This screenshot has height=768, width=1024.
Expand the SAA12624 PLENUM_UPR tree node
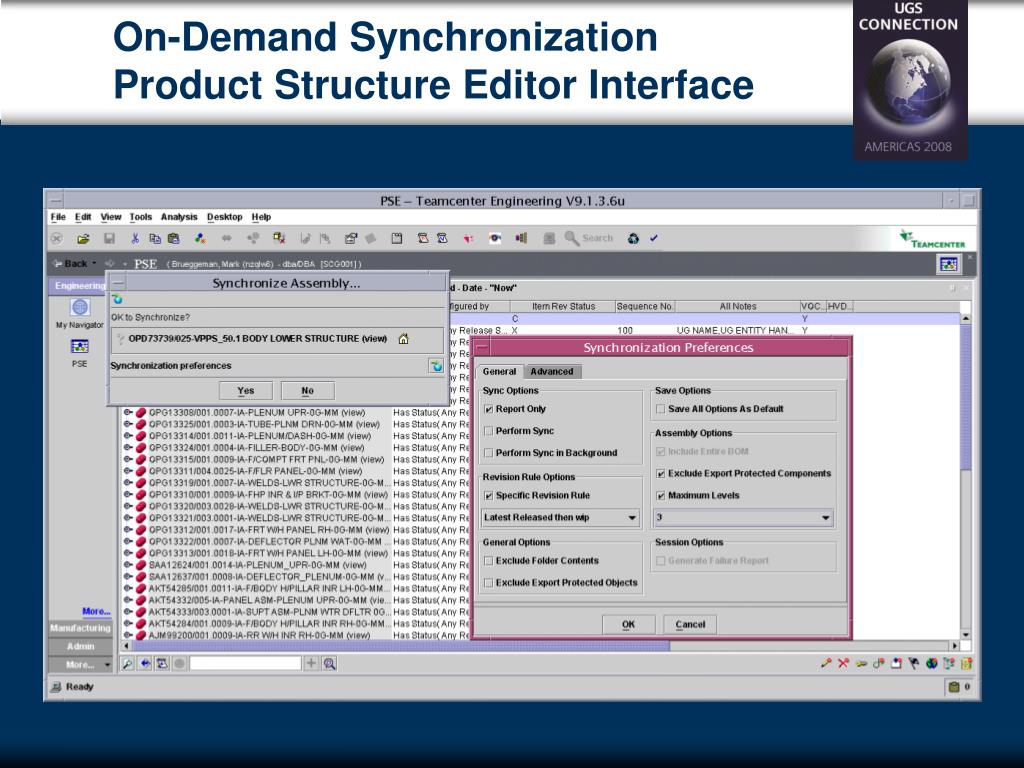[128, 566]
